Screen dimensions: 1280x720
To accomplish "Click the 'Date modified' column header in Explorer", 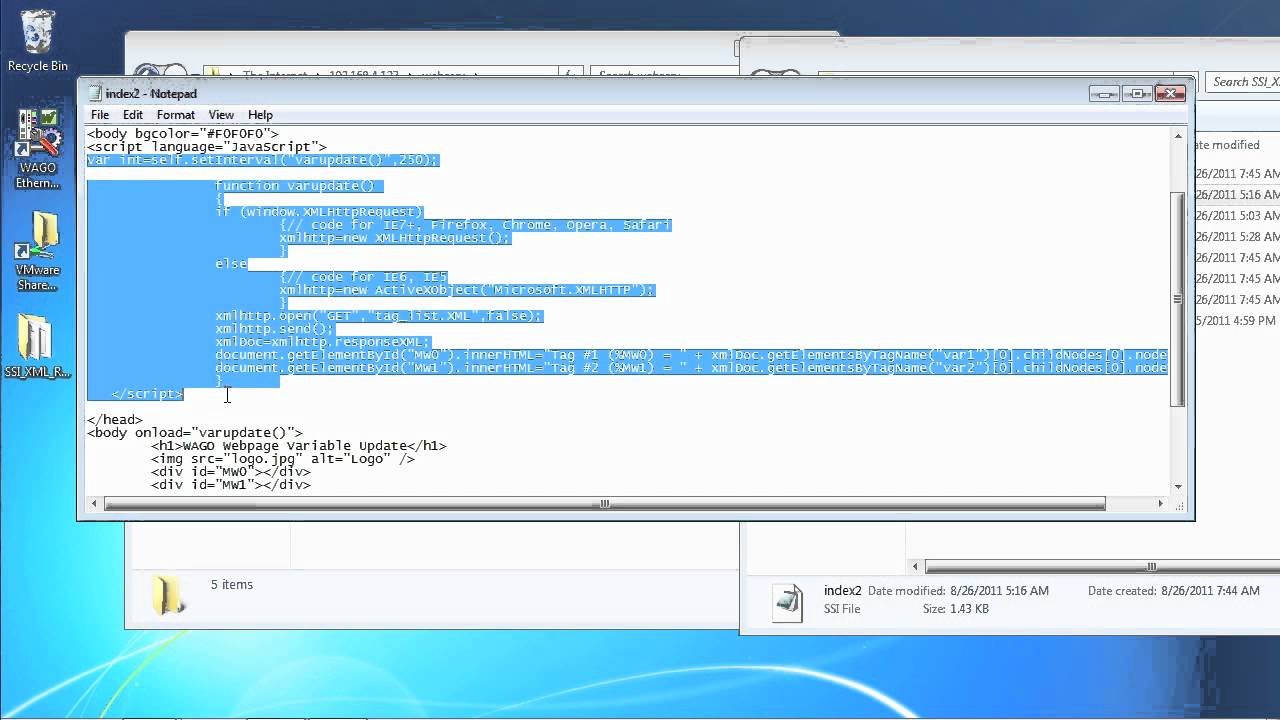I will (x=1226, y=145).
